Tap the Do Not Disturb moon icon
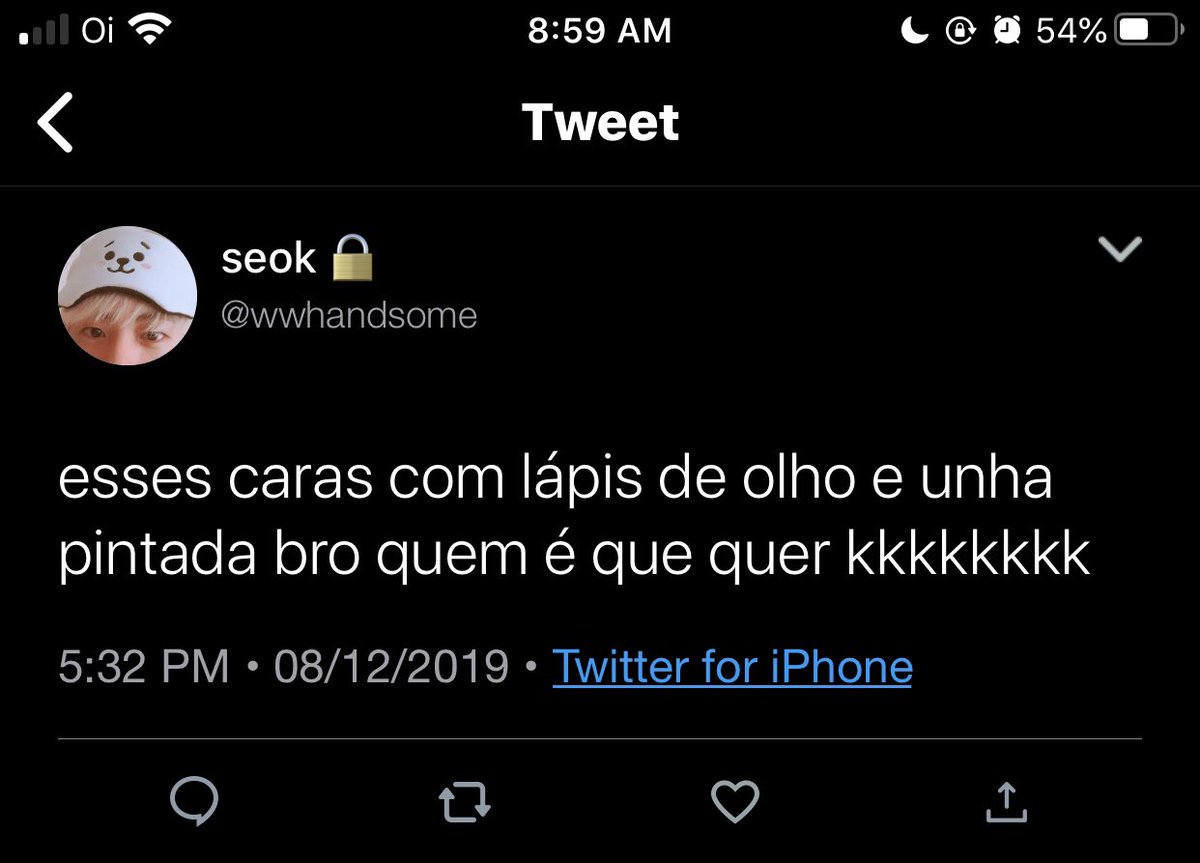The height and width of the screenshot is (863, 1200). (915, 32)
